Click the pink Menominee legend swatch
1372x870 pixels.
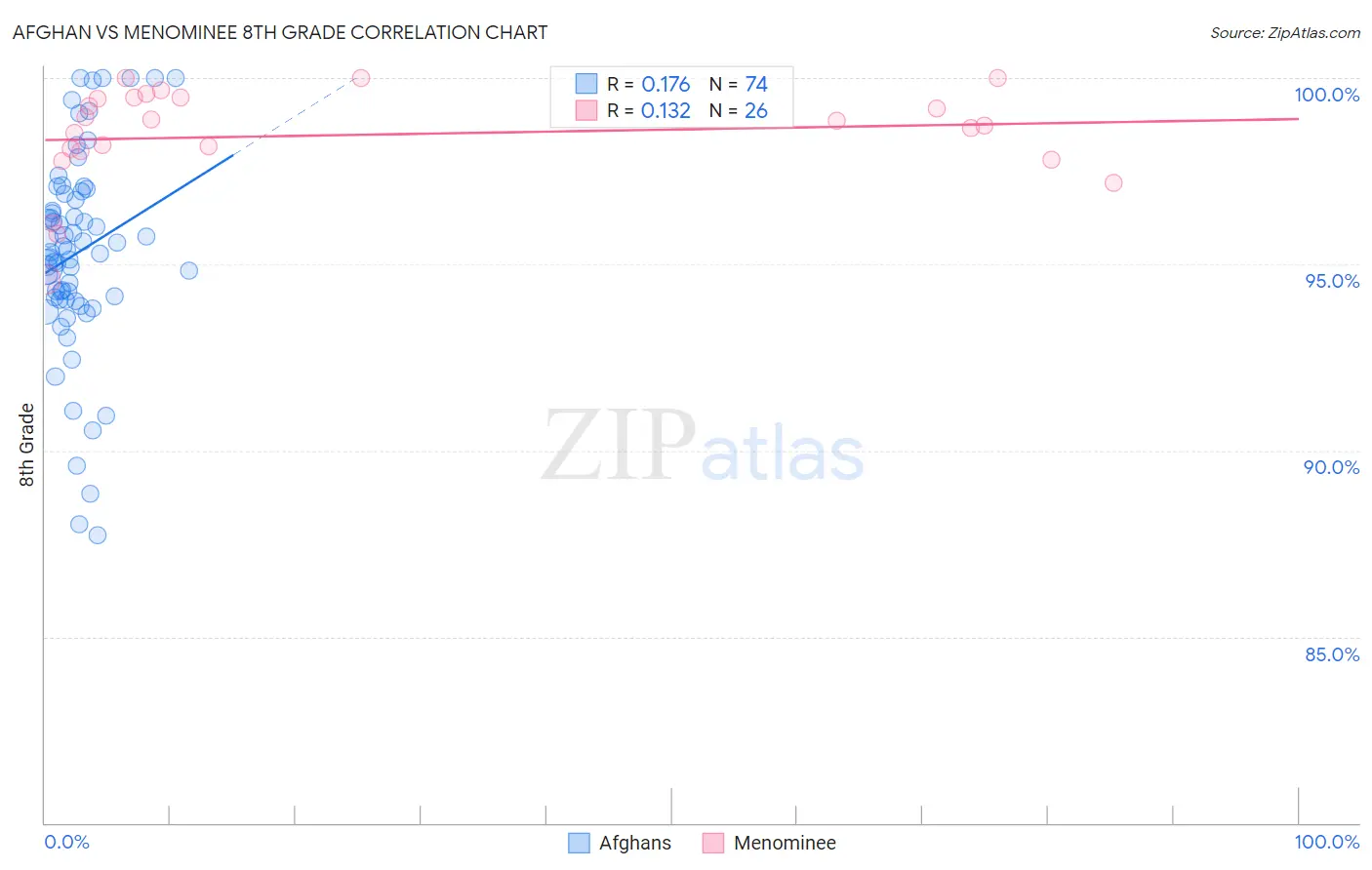(x=713, y=843)
